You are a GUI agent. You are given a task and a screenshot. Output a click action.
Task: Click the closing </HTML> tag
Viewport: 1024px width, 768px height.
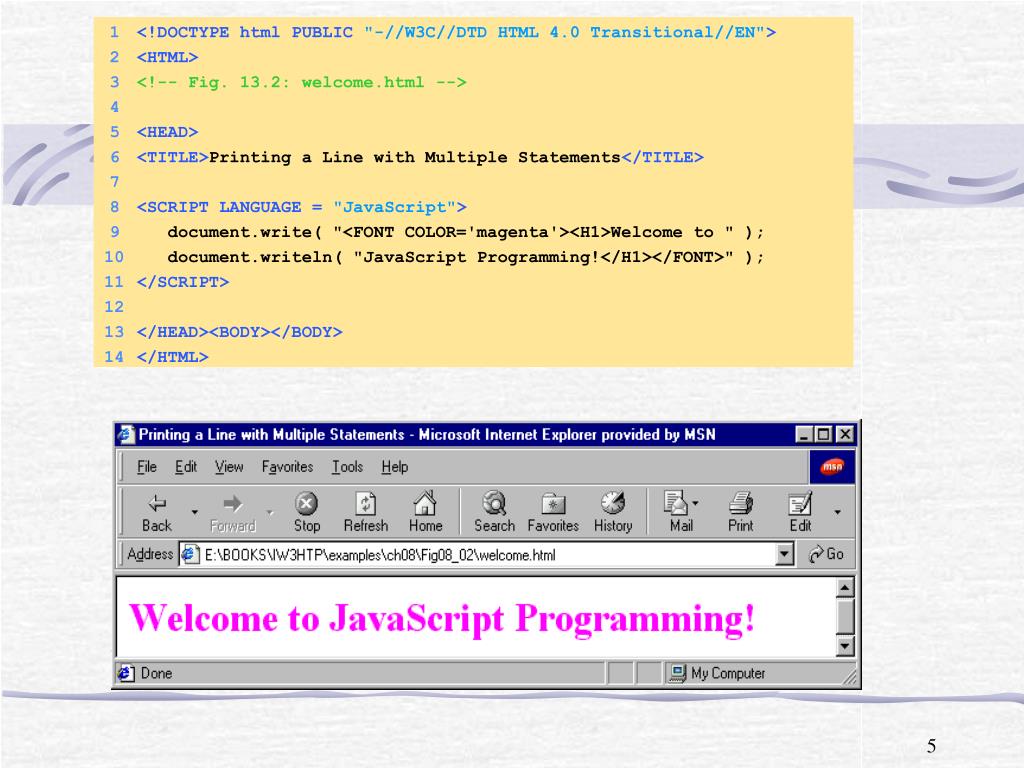coord(172,357)
